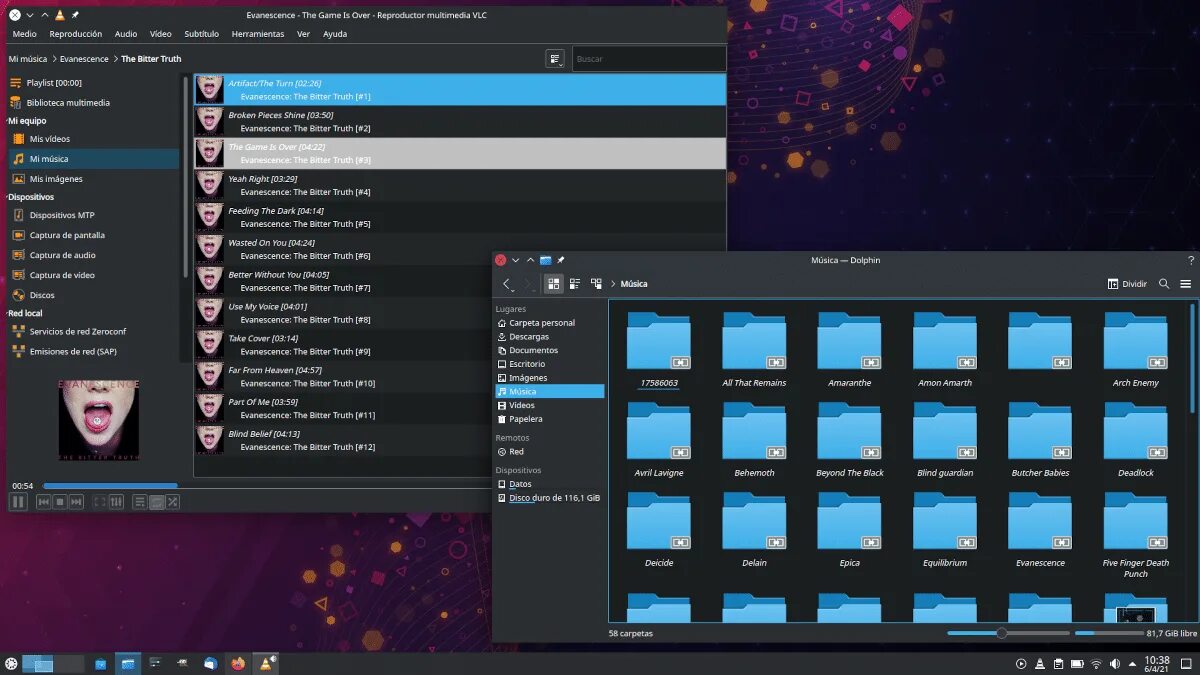Open the Avril Lavigne folder
Viewport: 1200px width, 675px height.
(658, 439)
